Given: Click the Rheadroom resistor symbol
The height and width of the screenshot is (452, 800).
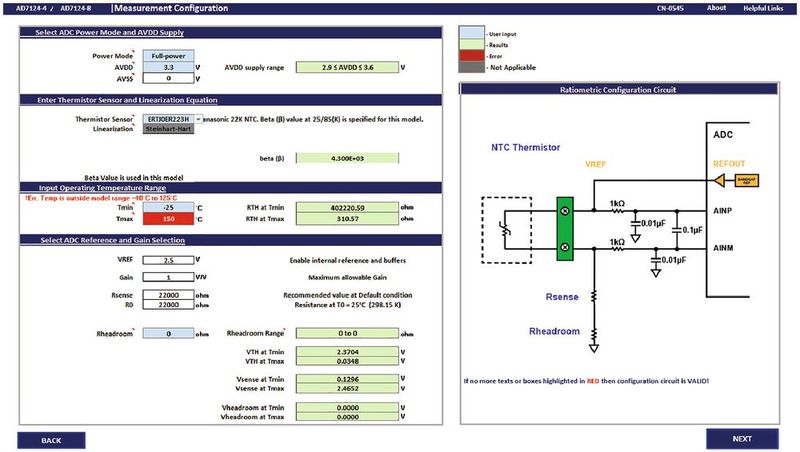Looking at the screenshot, I should (594, 335).
